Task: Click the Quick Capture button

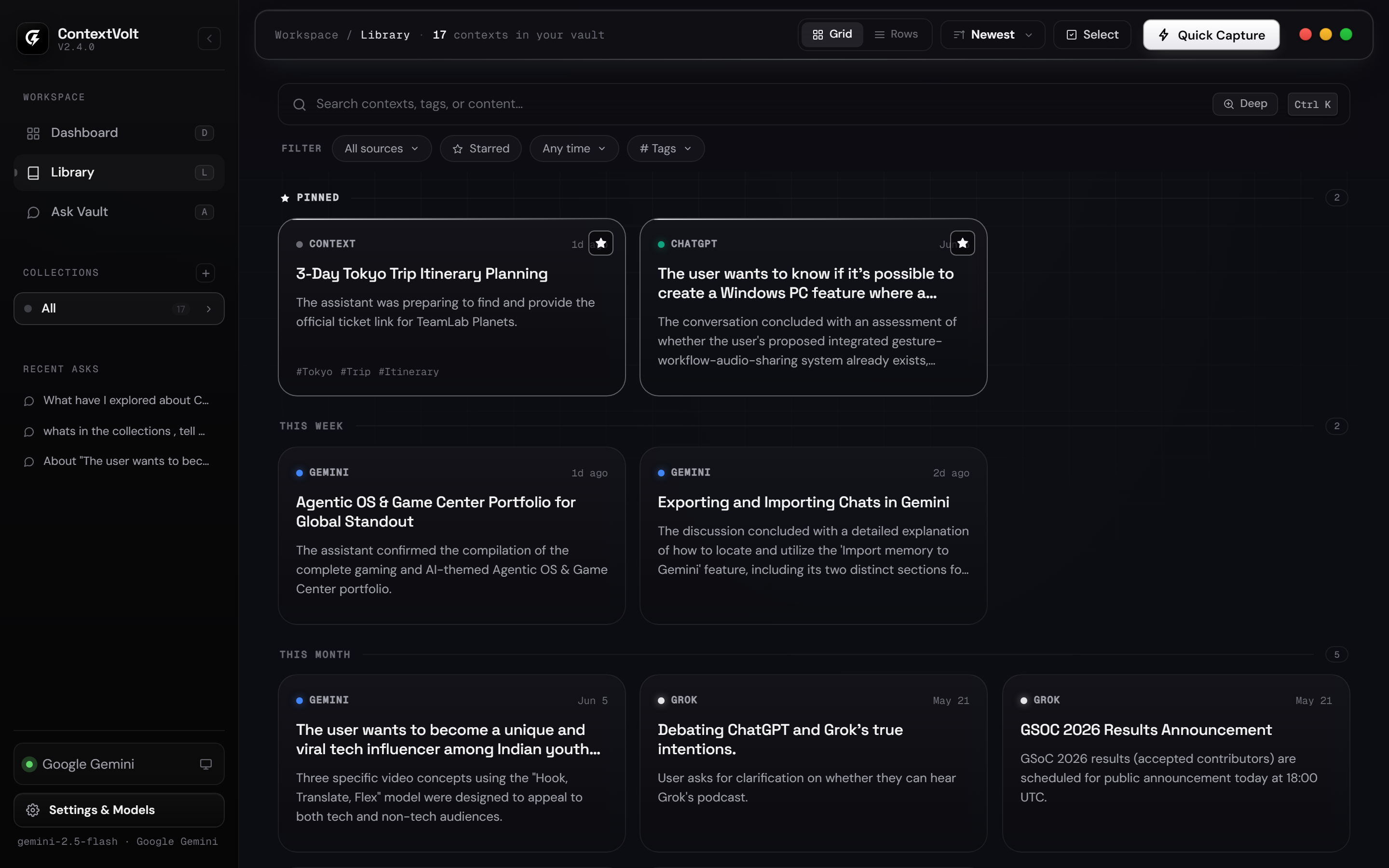Action: click(1211, 35)
